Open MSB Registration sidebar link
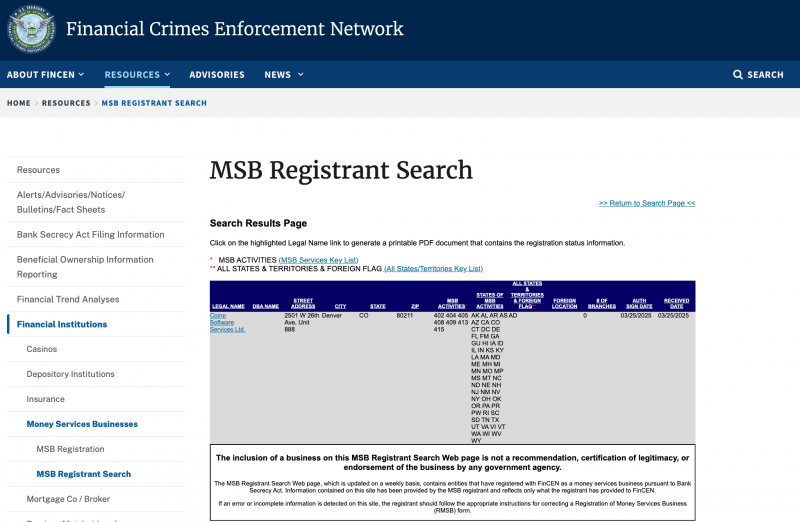This screenshot has height=522, width=800. click(70, 449)
